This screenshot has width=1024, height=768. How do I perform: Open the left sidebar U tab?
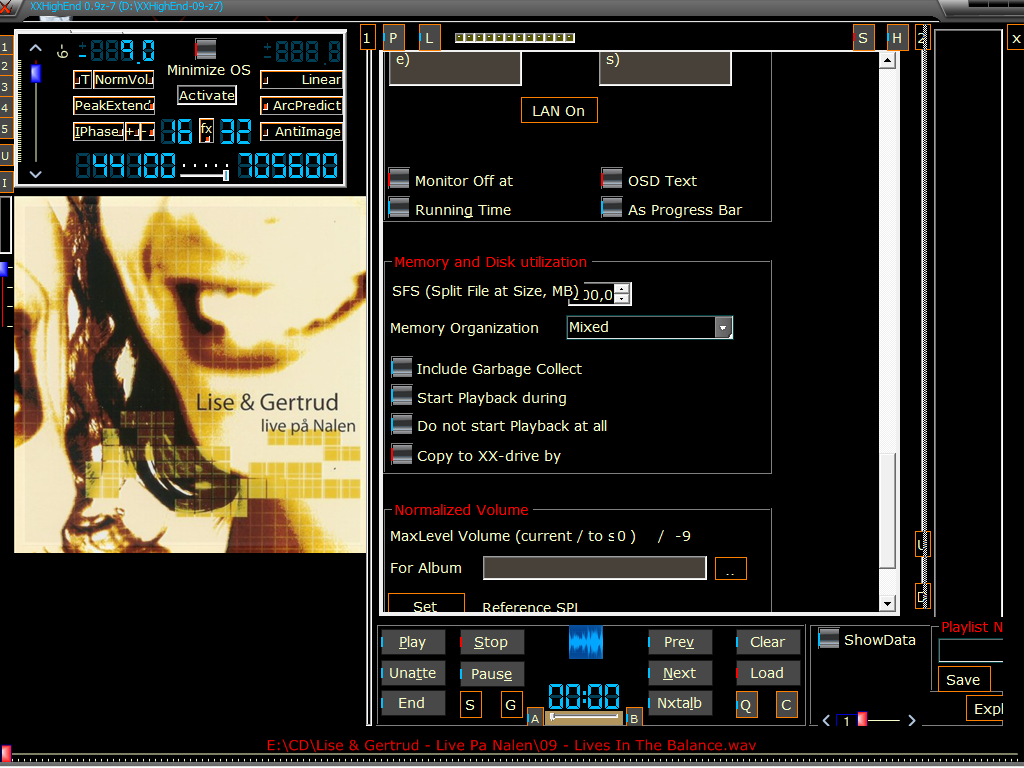click(x=5, y=156)
